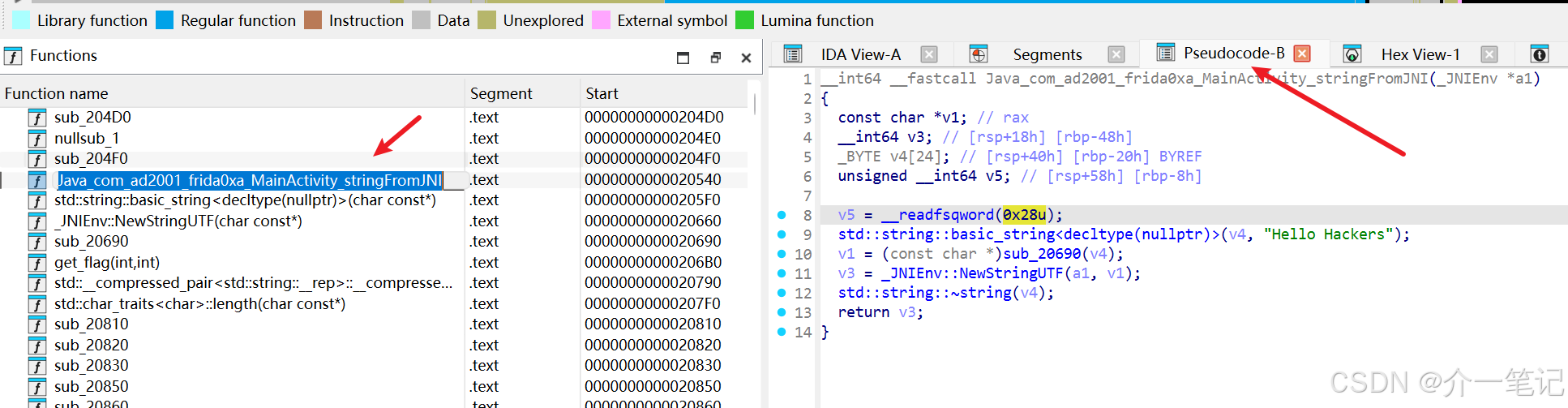Toggle breakpoint dot on line 11
The height and width of the screenshot is (408, 1568).
[x=782, y=273]
